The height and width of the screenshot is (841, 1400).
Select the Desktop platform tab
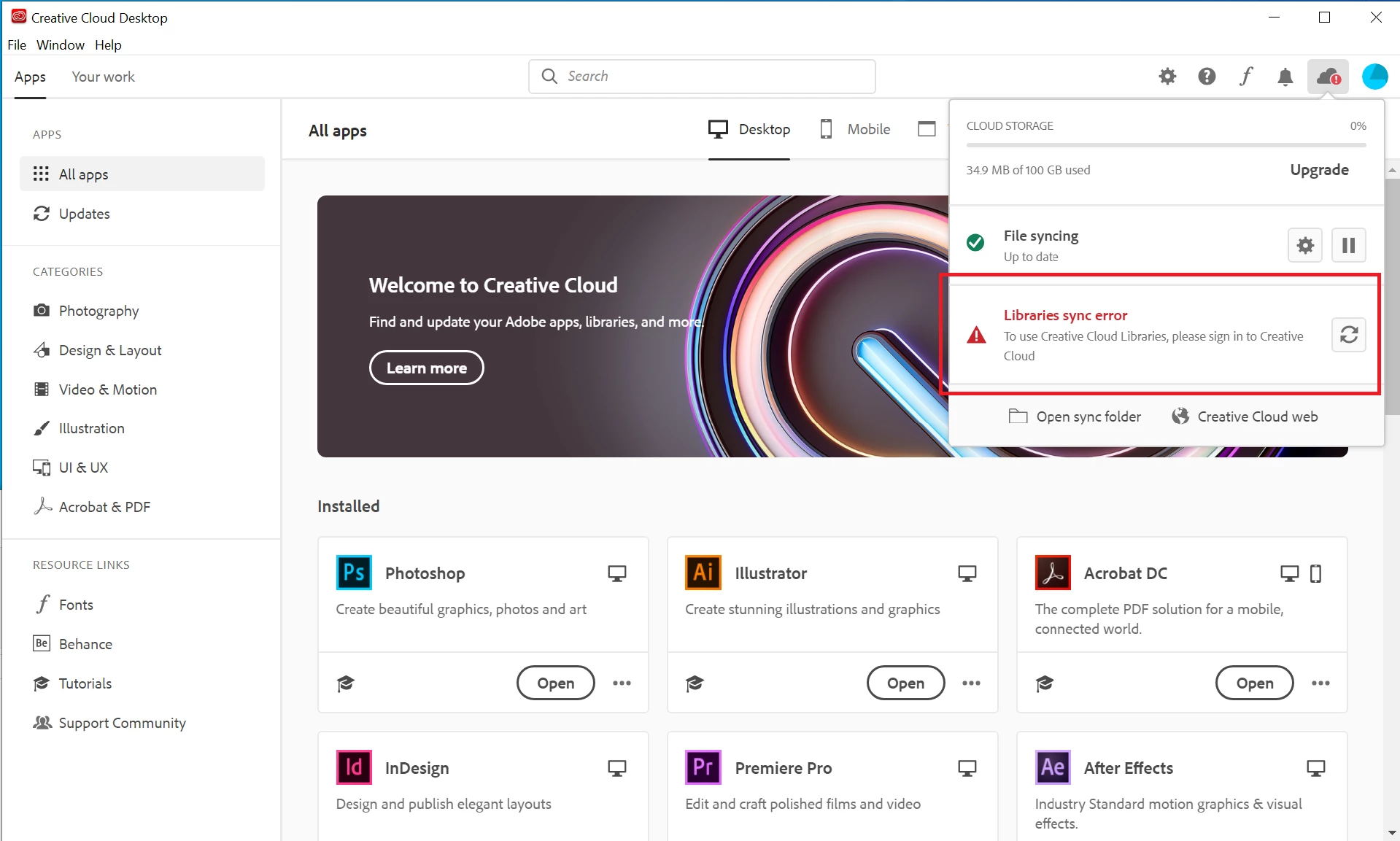[x=749, y=129]
